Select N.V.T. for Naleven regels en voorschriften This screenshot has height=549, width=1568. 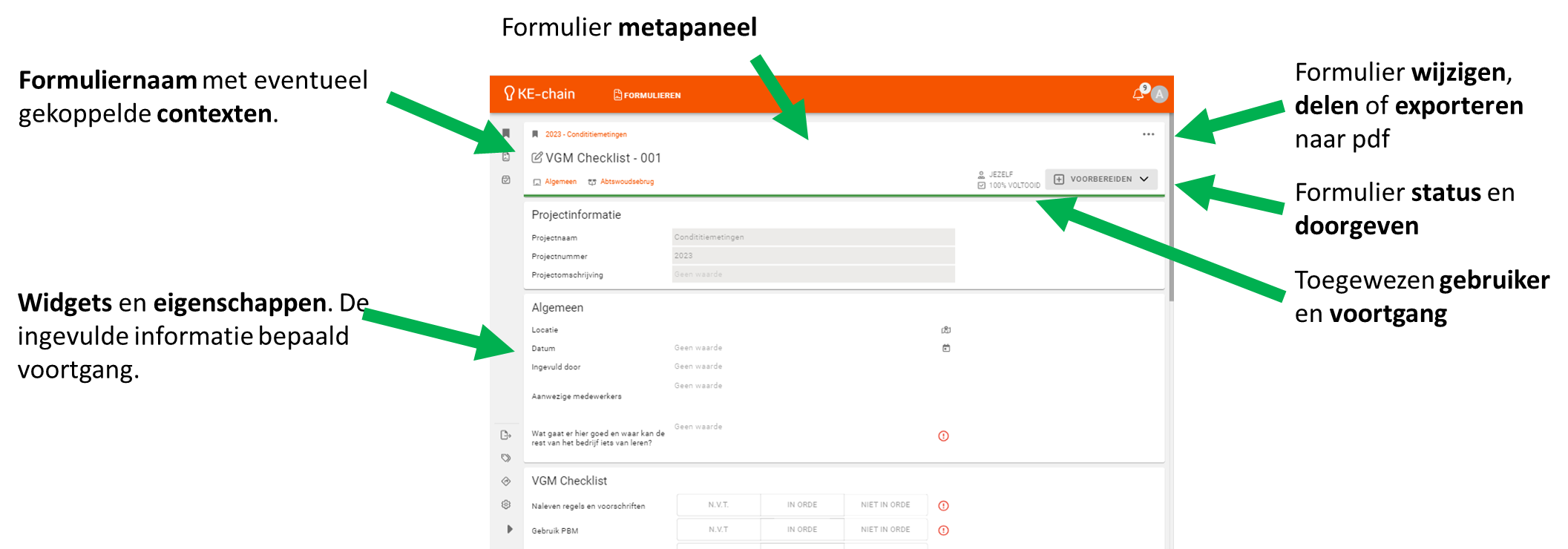point(718,504)
